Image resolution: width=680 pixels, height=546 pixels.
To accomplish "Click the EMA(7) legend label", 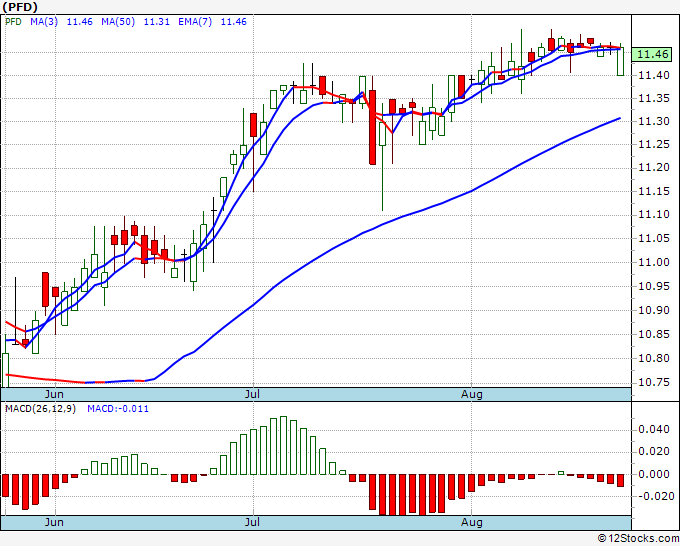I will pyautogui.click(x=195, y=22).
